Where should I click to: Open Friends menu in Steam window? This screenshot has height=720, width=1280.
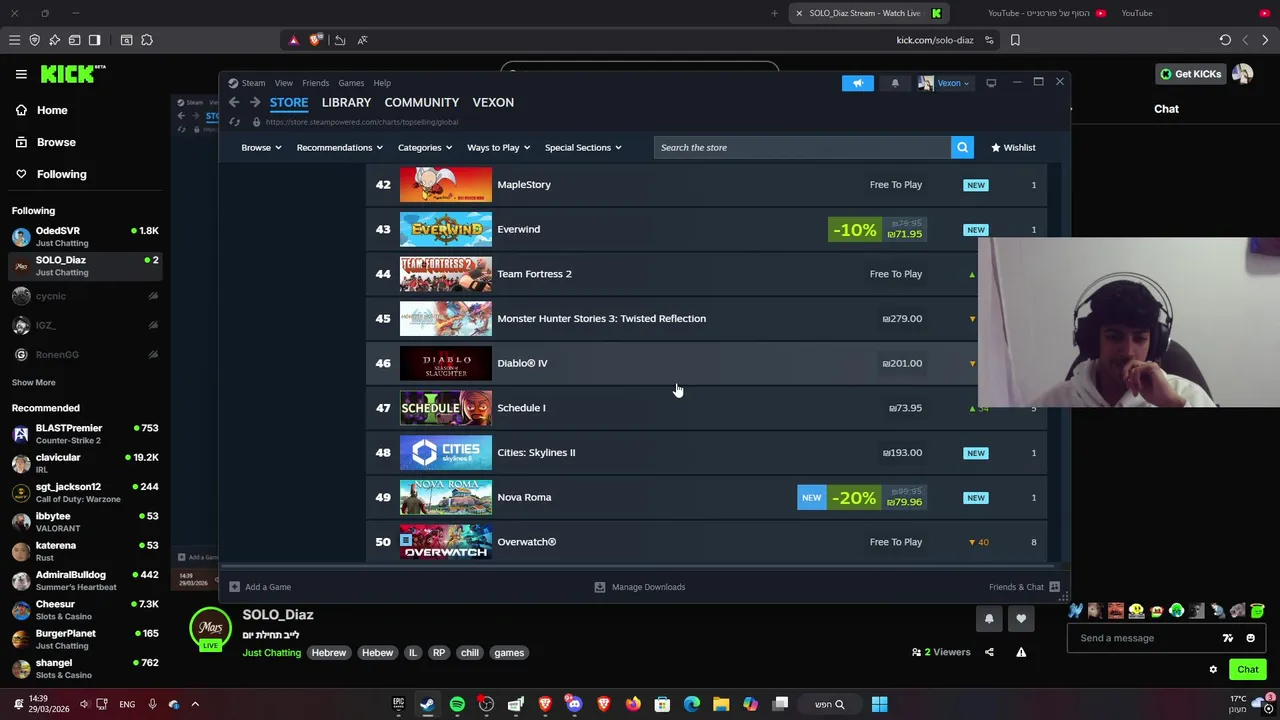[315, 83]
